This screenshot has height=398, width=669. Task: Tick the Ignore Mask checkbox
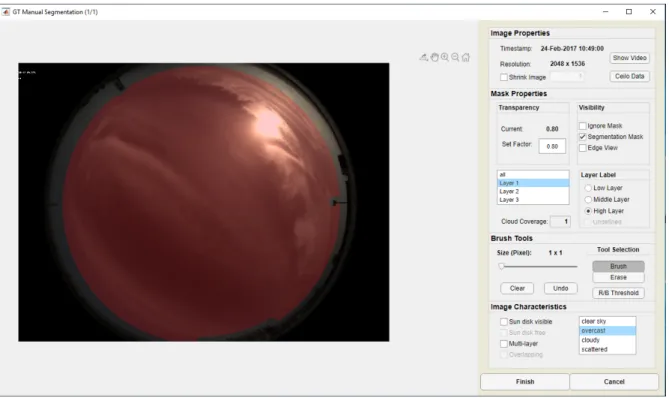[x=583, y=126]
